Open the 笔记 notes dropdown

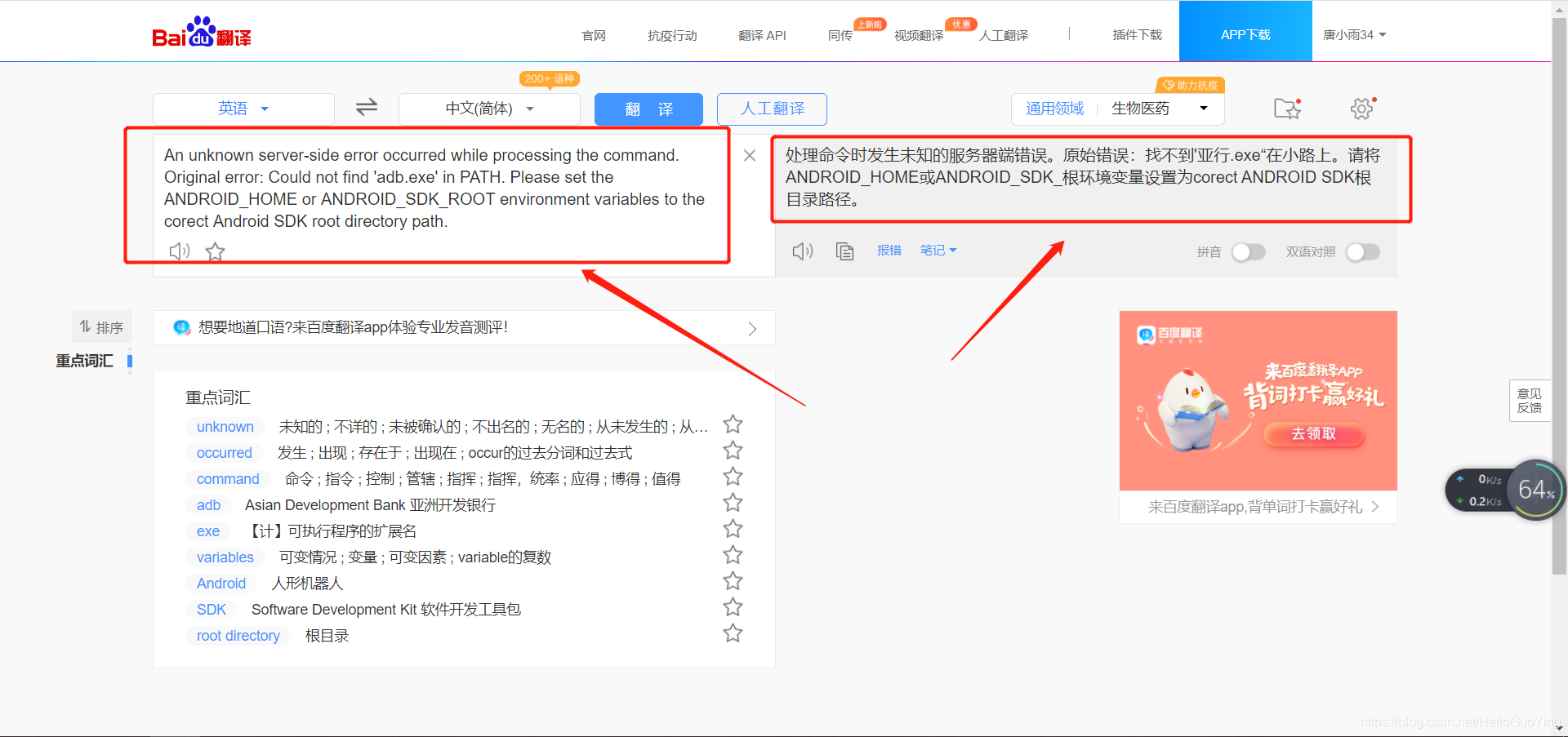(938, 251)
